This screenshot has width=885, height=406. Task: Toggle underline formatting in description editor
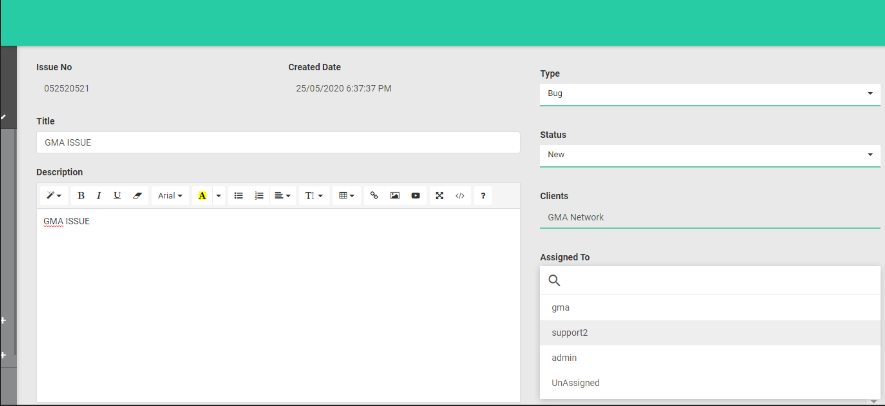[116, 196]
